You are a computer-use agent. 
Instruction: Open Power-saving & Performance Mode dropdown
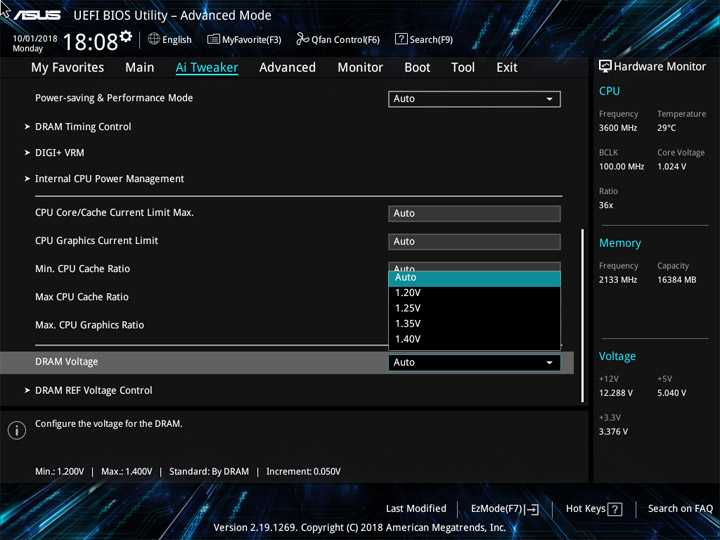pos(474,99)
